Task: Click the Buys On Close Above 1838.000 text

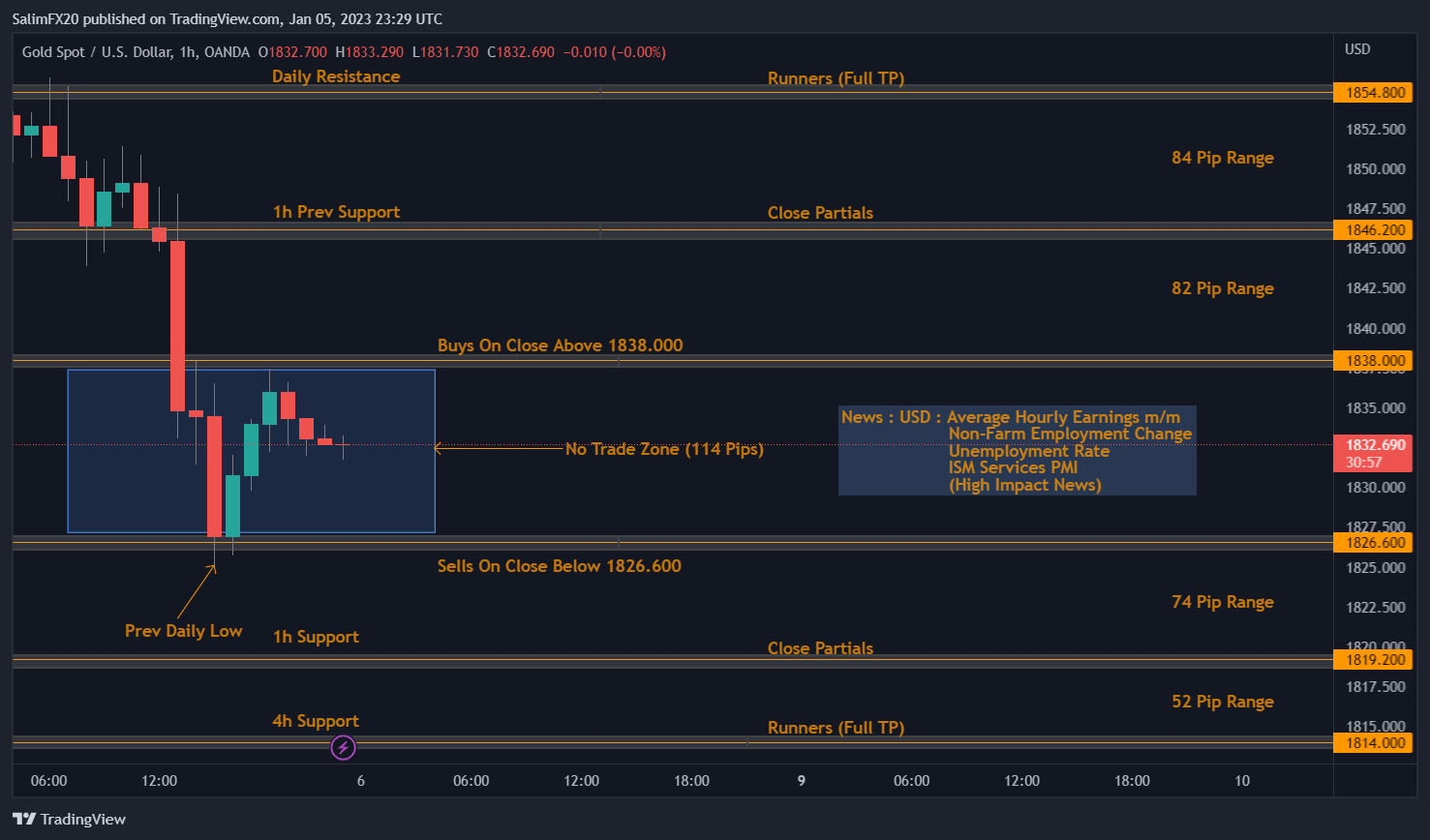Action: coord(560,345)
